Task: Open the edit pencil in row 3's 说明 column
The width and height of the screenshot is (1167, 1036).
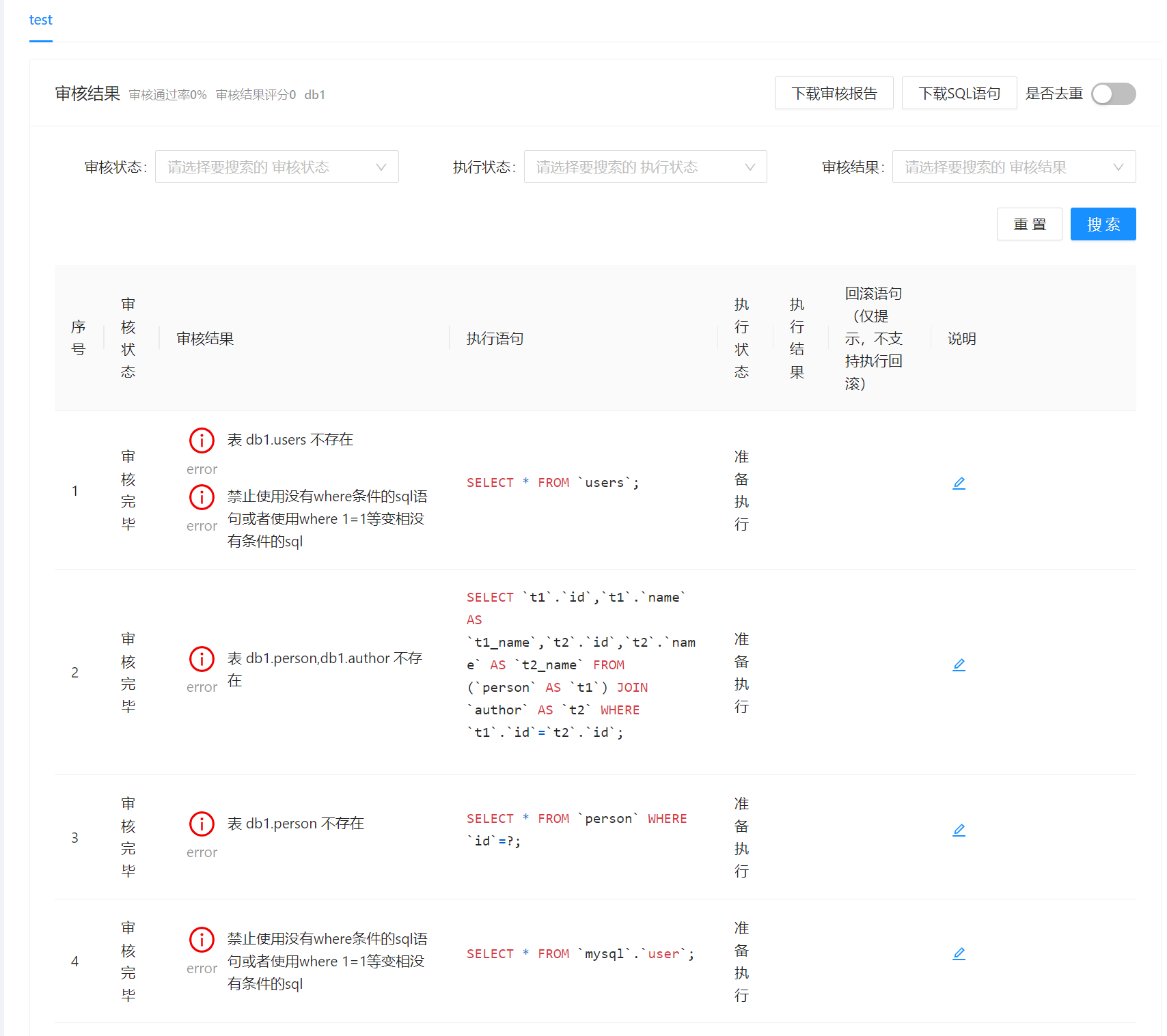Action: point(959,830)
